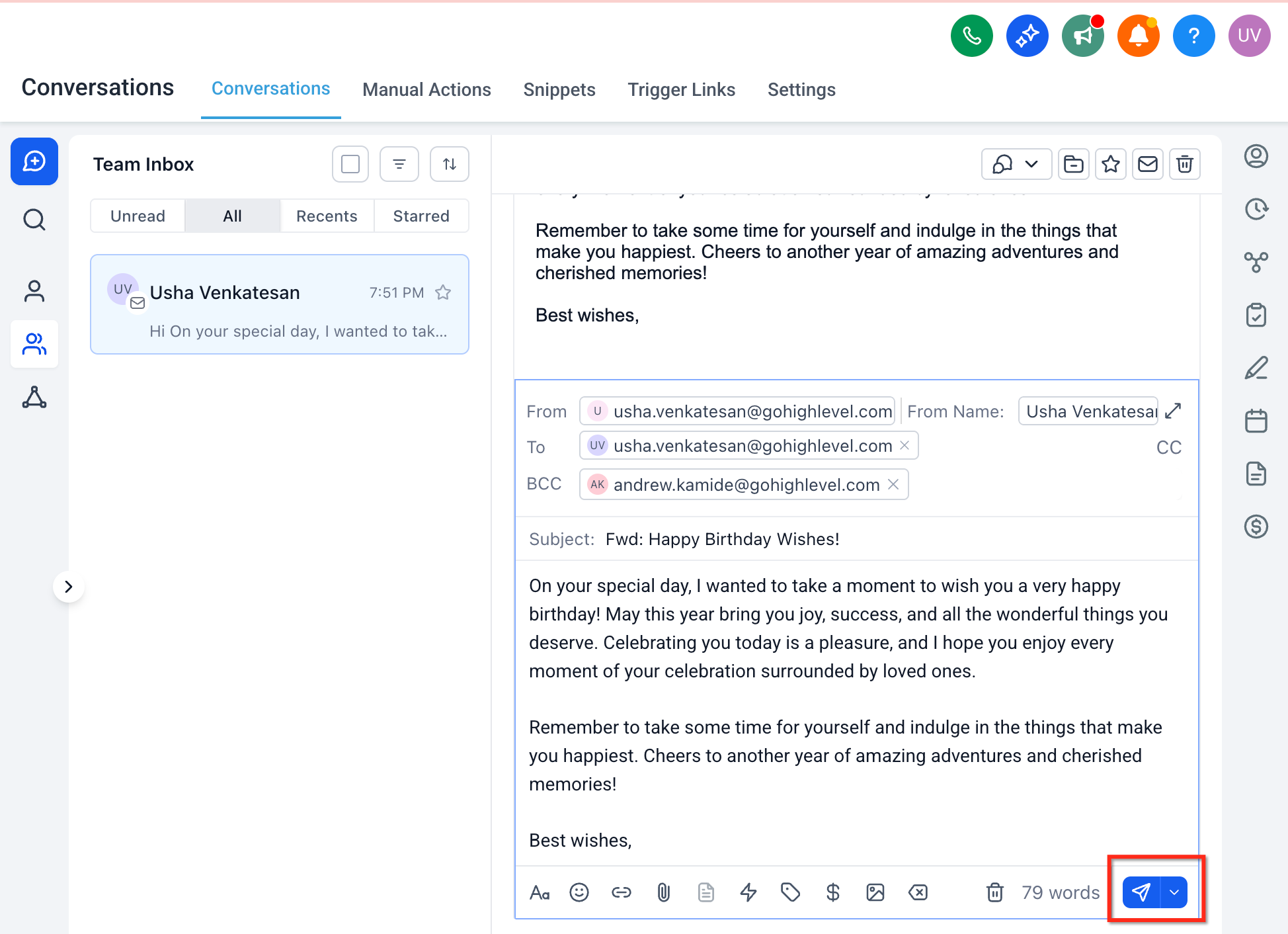Open the notifications bell icon
This screenshot has width=1288, height=934.
click(x=1138, y=36)
